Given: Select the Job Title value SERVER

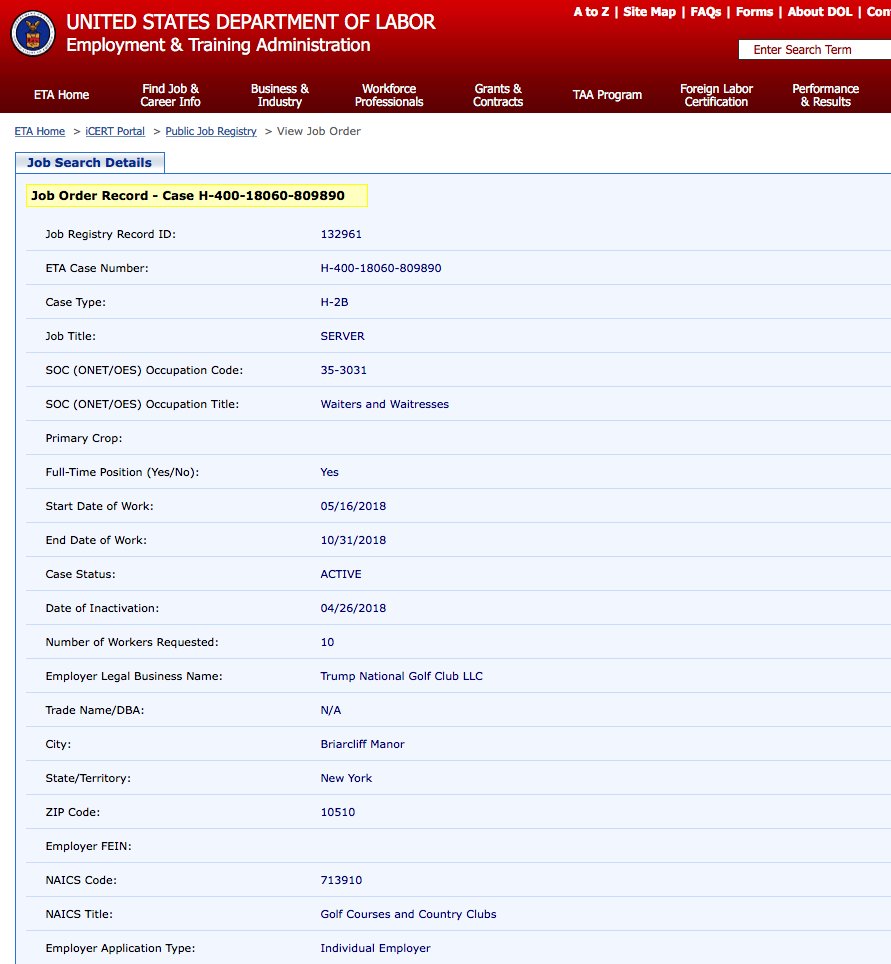Looking at the screenshot, I should click(343, 336).
